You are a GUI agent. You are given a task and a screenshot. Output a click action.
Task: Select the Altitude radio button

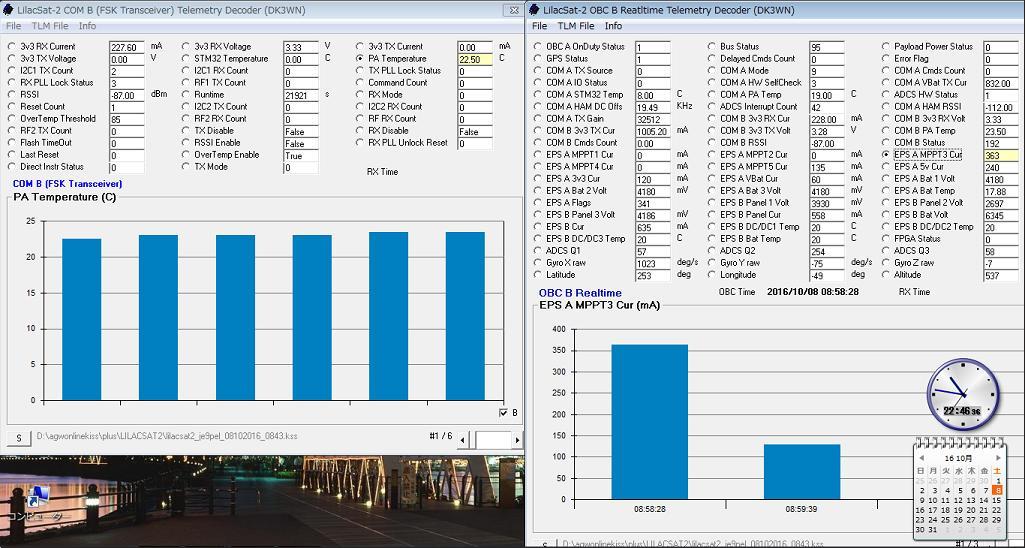[x=885, y=275]
